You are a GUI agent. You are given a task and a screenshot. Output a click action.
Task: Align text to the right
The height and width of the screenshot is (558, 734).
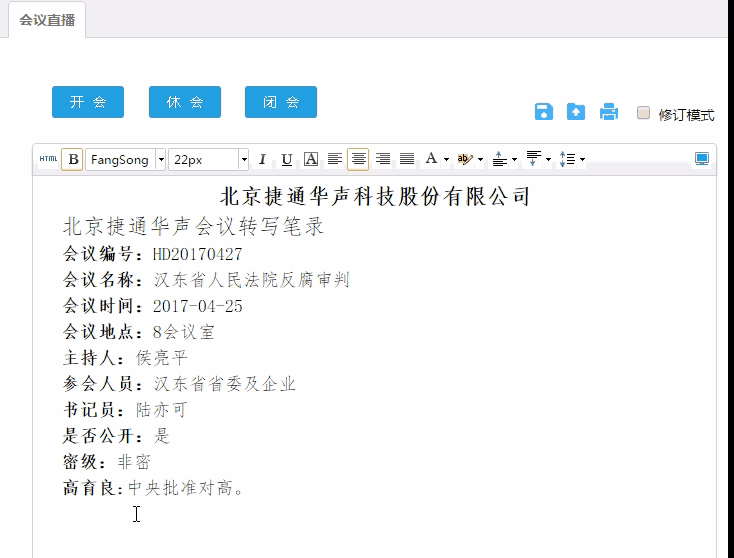coord(383,159)
